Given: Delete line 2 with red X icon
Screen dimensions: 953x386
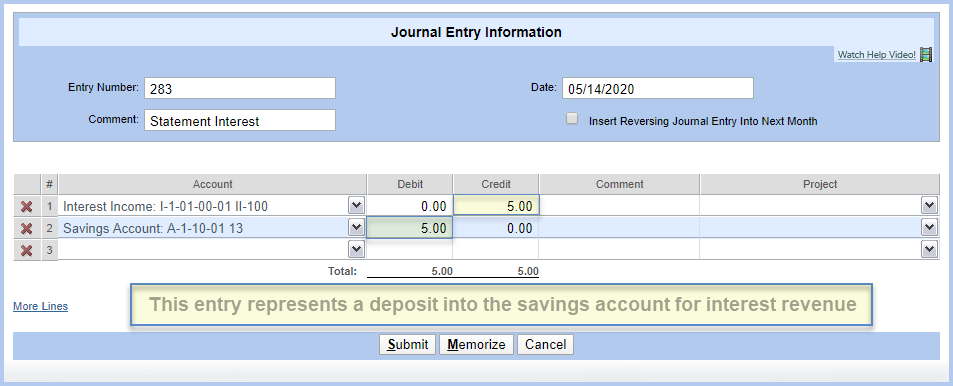Looking at the screenshot, I should tap(26, 229).
